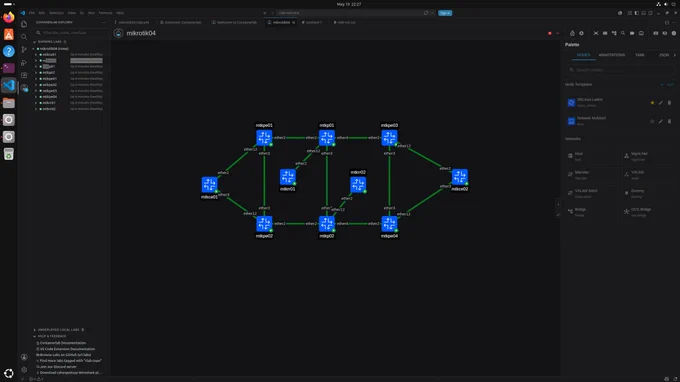Expand the mikpe04 container row

(x=36, y=97)
